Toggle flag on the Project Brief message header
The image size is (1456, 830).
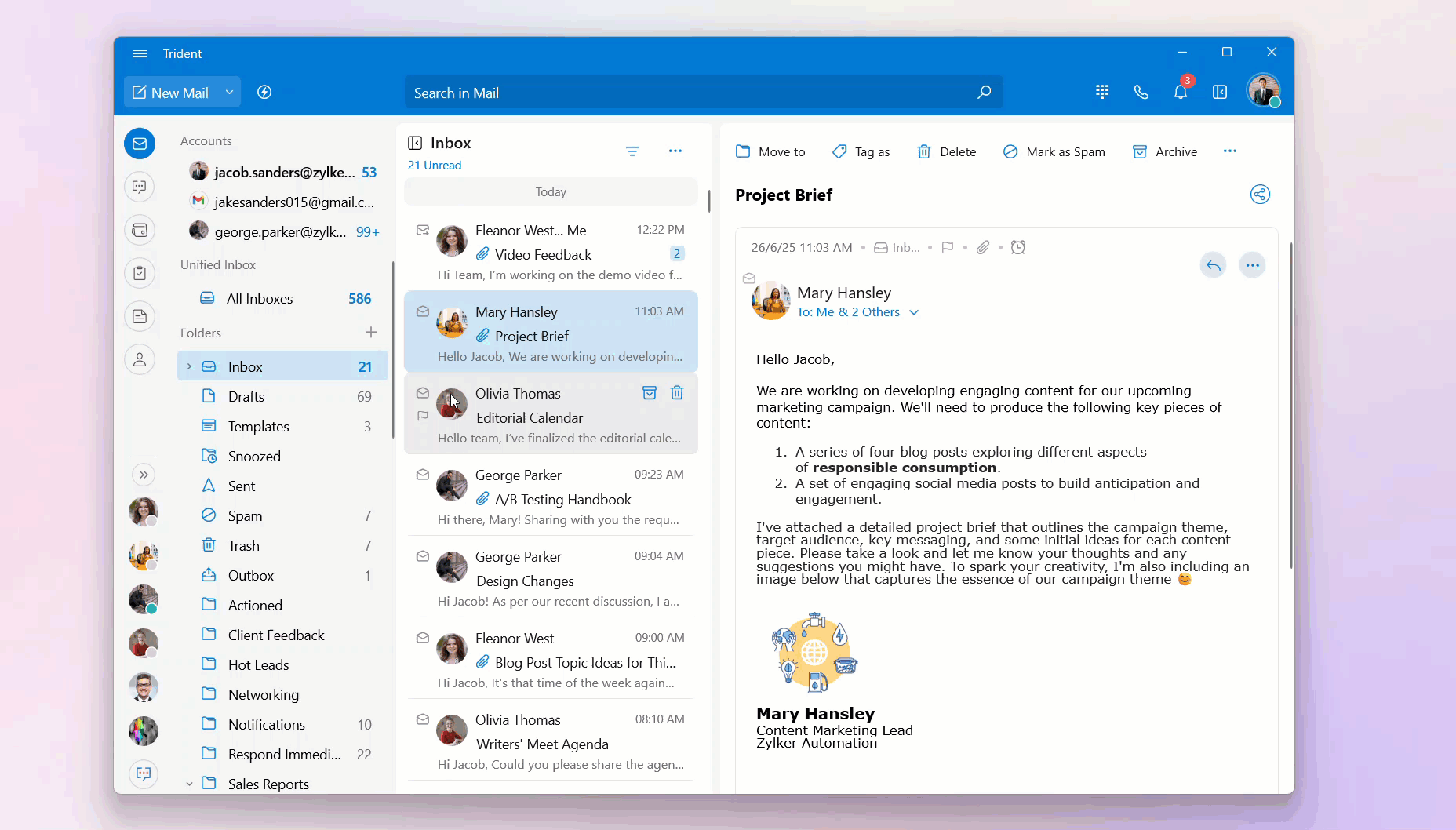(948, 247)
